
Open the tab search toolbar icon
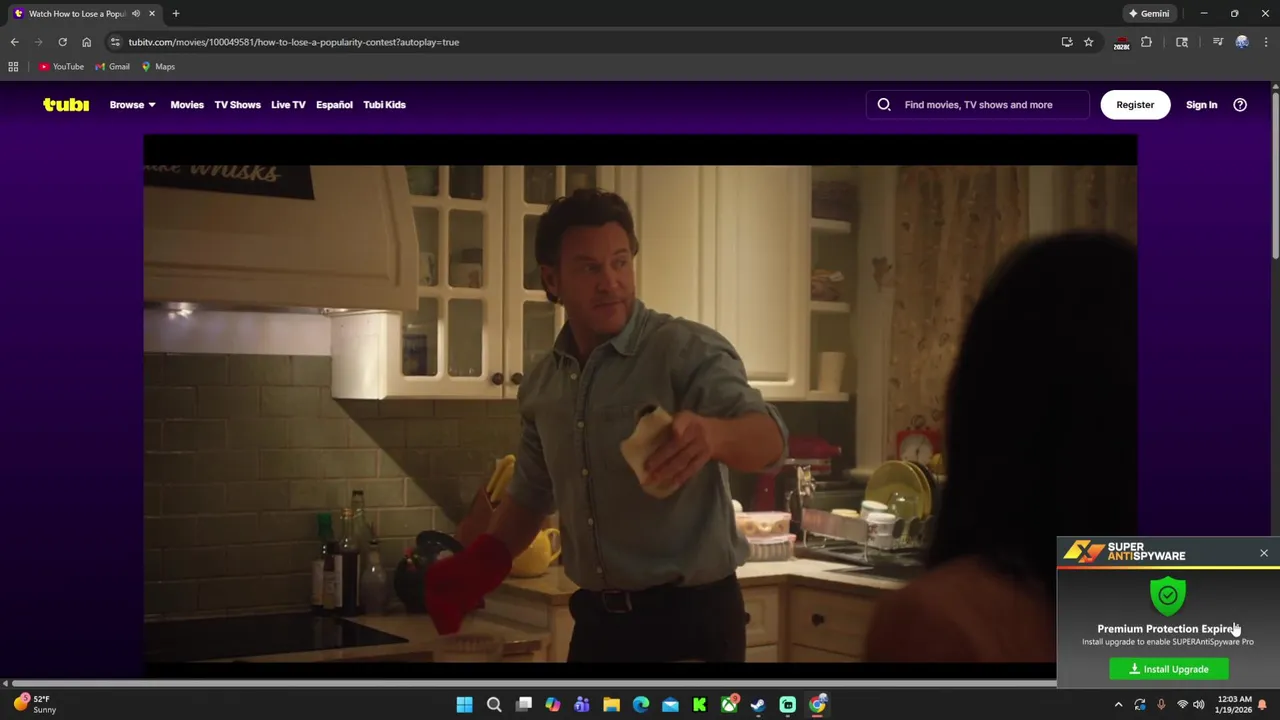click(x=1182, y=42)
